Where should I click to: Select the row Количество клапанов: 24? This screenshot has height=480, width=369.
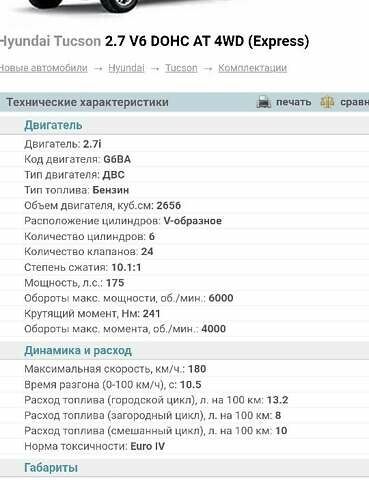(184, 252)
